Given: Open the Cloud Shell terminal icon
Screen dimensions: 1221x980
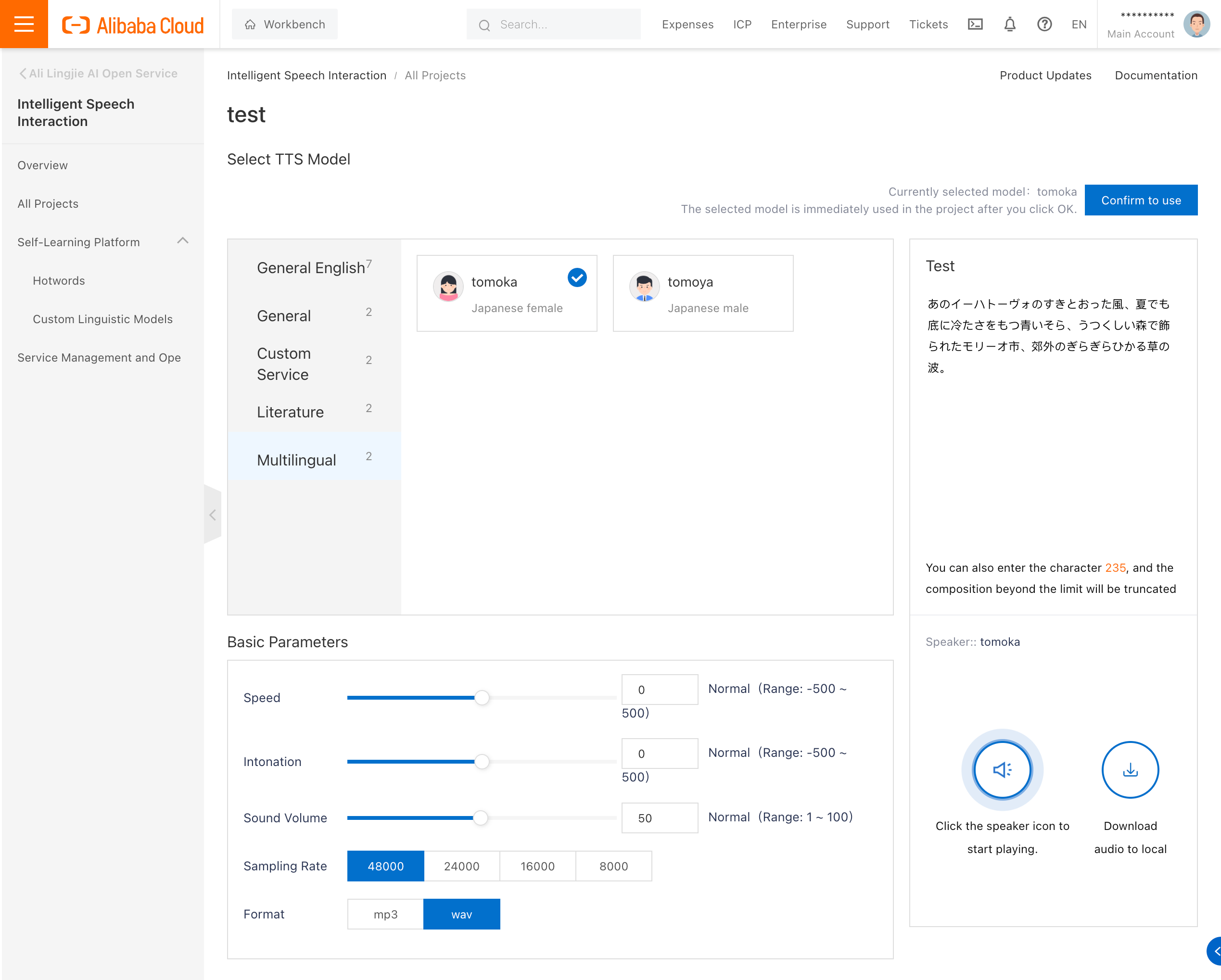Looking at the screenshot, I should pyautogui.click(x=975, y=25).
